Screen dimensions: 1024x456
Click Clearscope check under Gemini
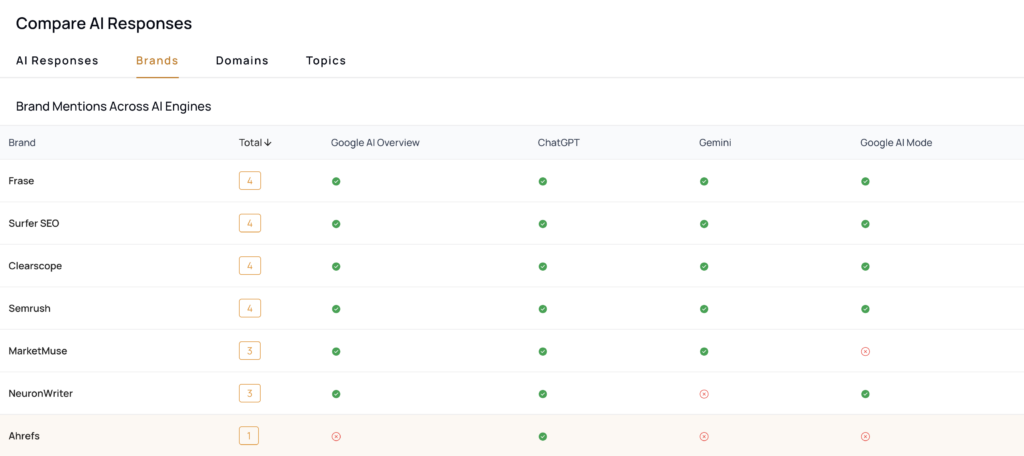pos(704,267)
